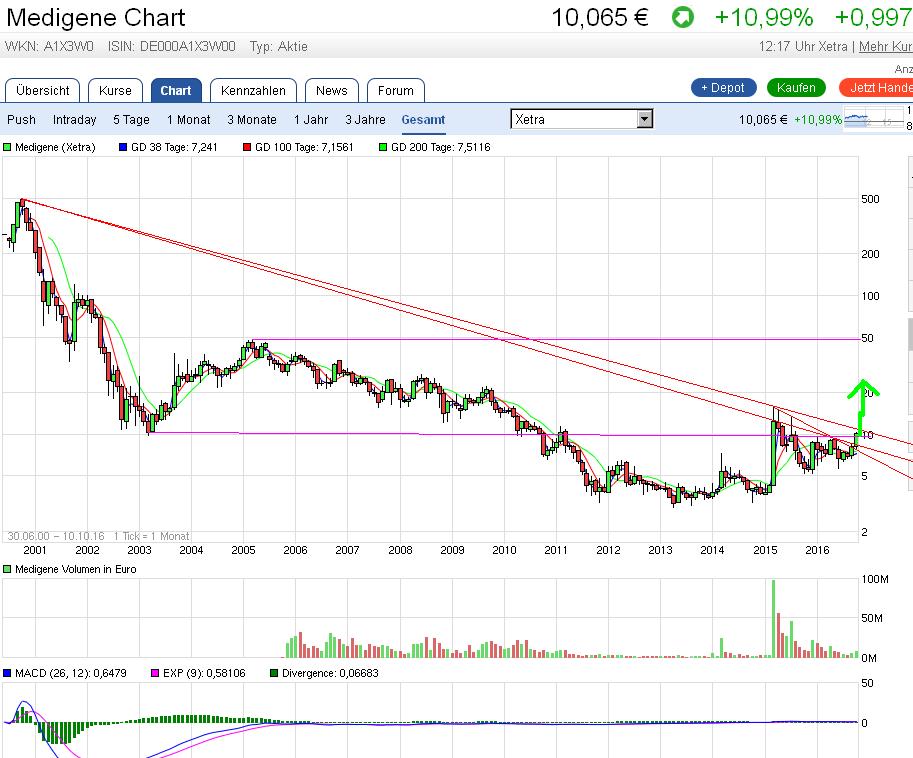Switch chart to 1 Jahr
Screen dimensions: 913x758
pyautogui.click(x=311, y=119)
